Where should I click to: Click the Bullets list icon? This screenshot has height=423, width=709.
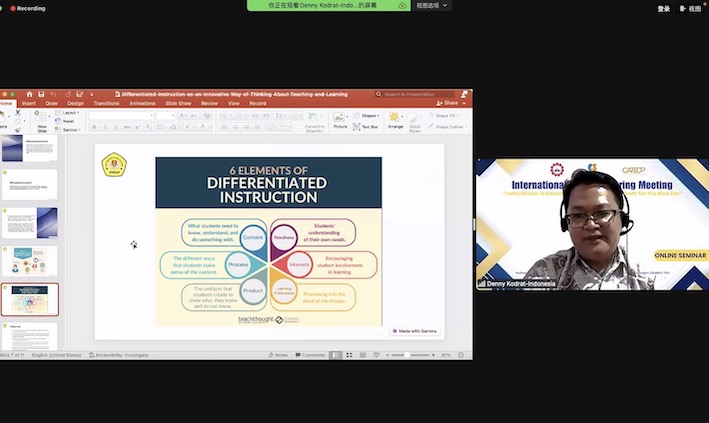tap(225, 116)
